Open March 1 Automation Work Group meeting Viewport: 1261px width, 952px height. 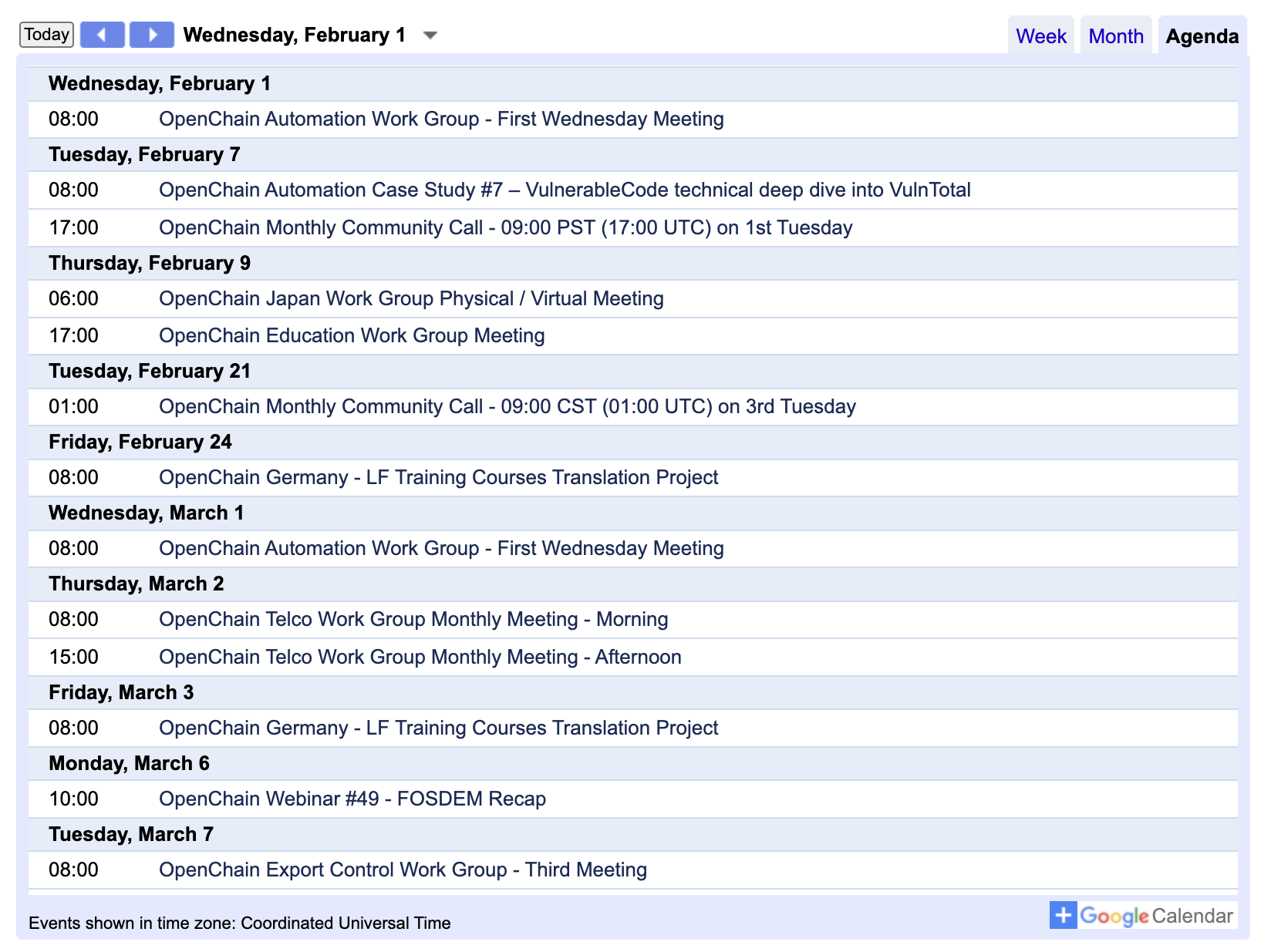click(441, 549)
